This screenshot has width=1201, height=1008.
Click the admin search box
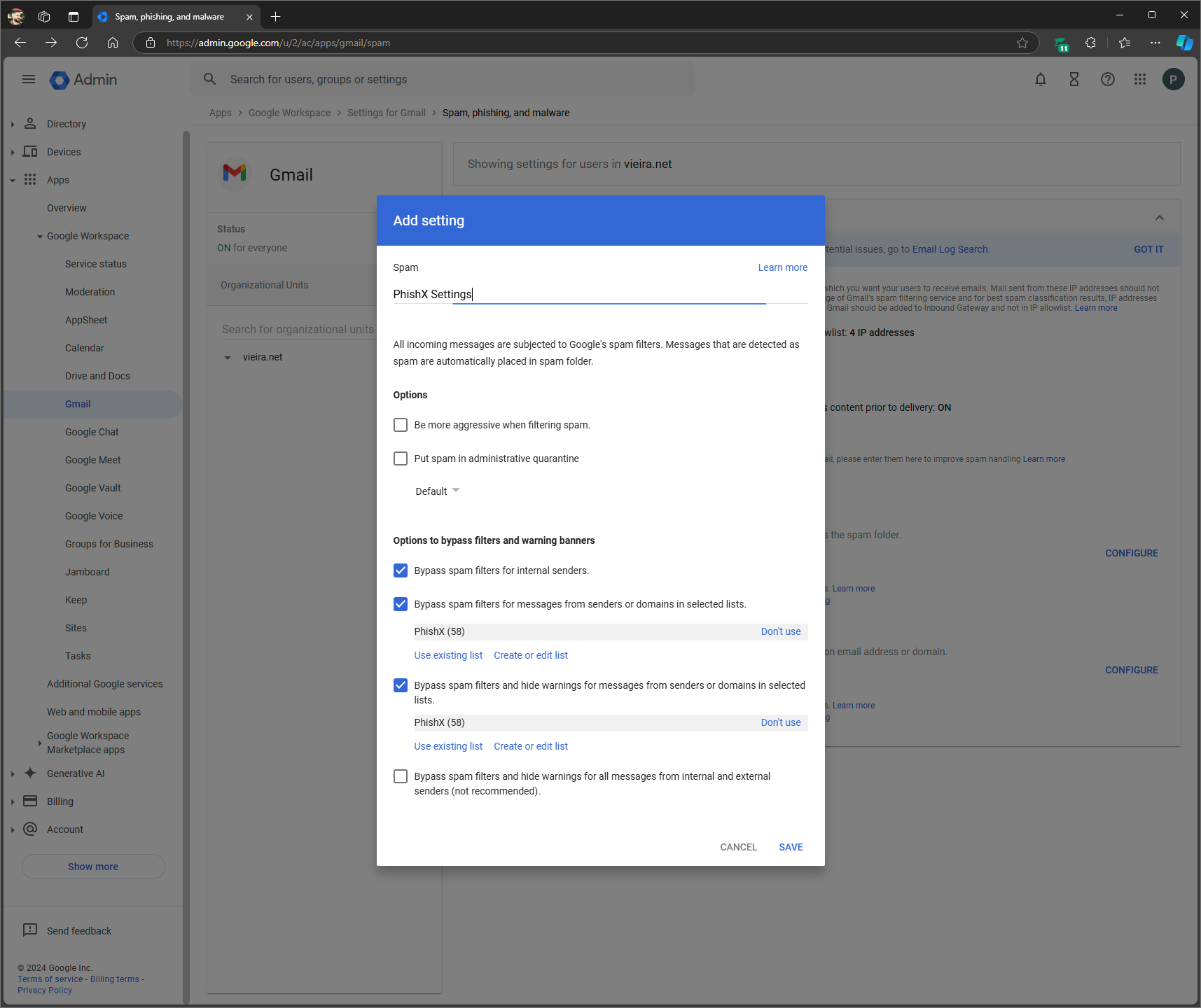click(443, 79)
